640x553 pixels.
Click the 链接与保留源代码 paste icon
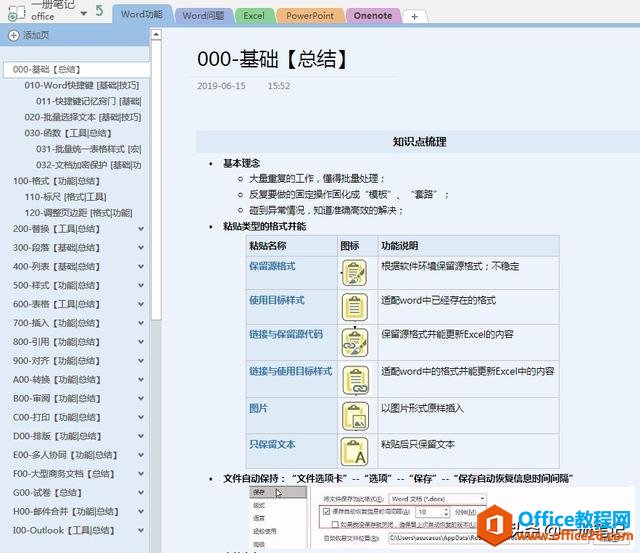(354, 342)
